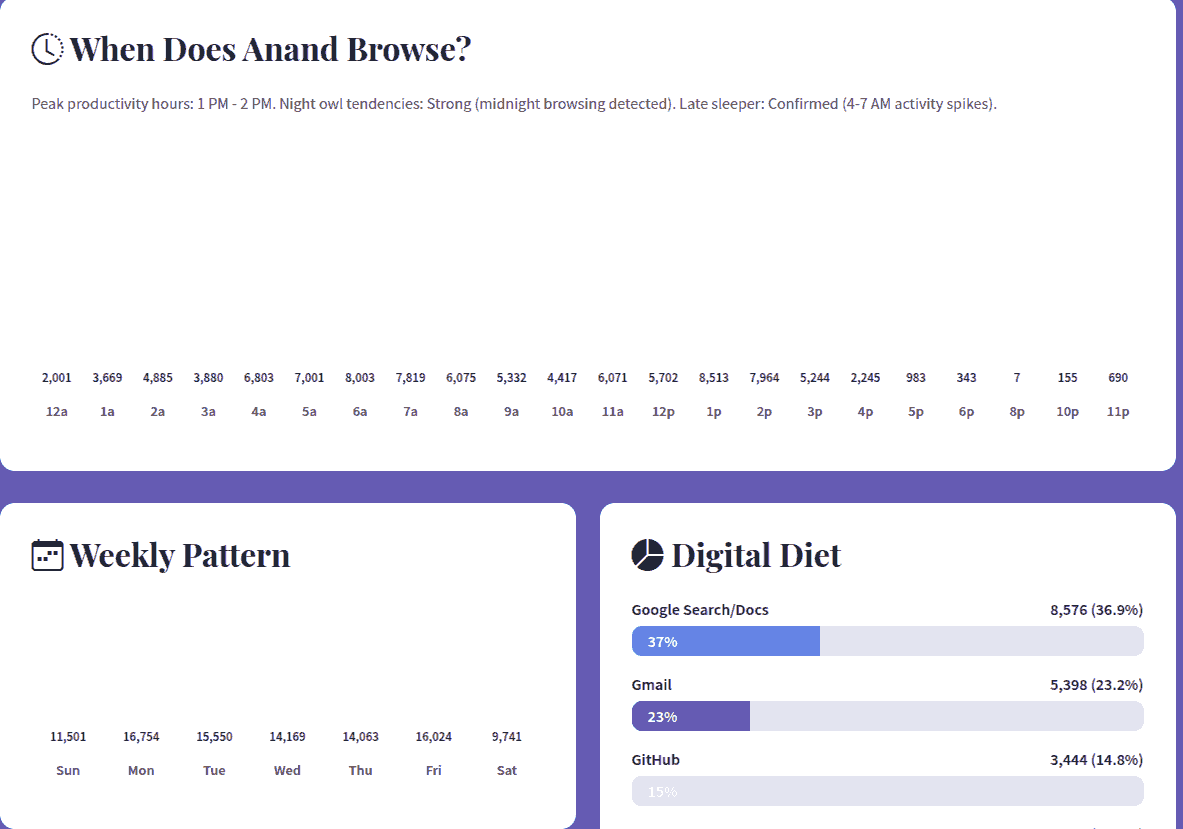Image resolution: width=1183 pixels, height=829 pixels.
Task: Click the GitHub category label
Action: [656, 760]
